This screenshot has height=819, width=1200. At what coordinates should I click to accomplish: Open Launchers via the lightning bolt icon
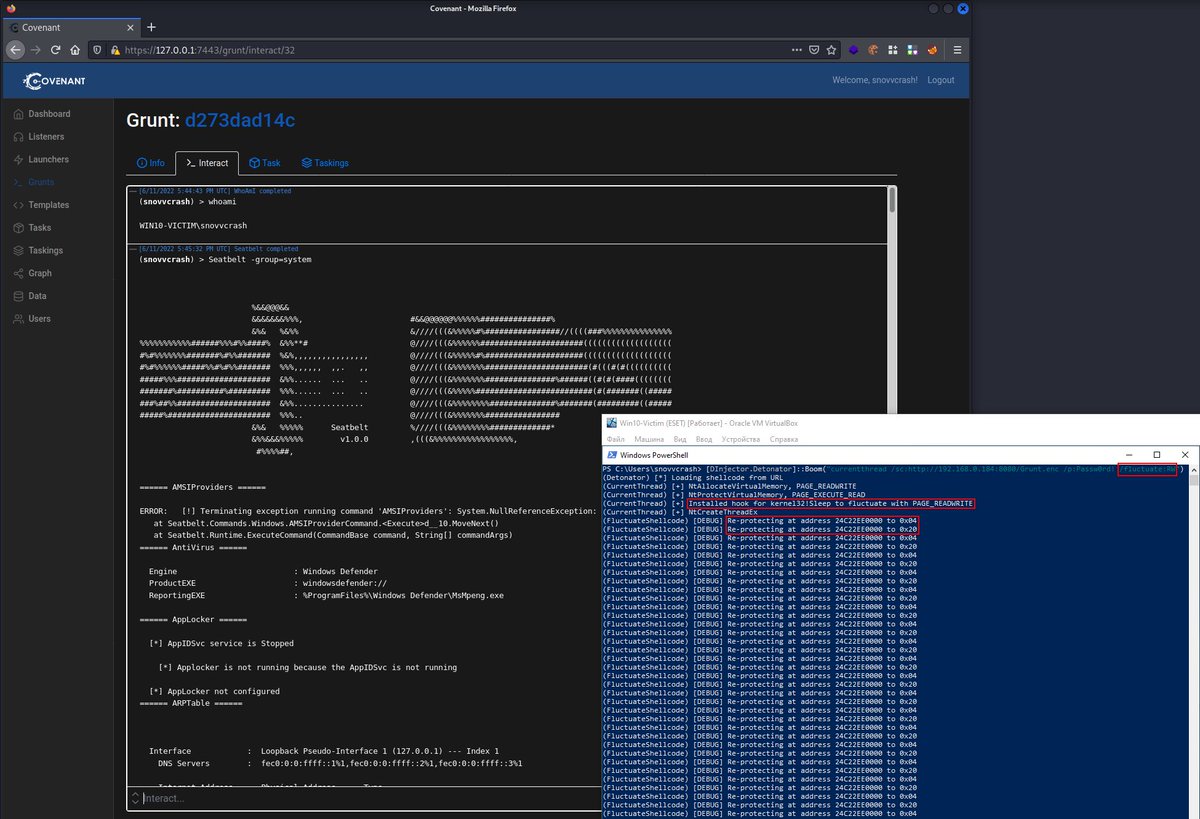(17, 159)
